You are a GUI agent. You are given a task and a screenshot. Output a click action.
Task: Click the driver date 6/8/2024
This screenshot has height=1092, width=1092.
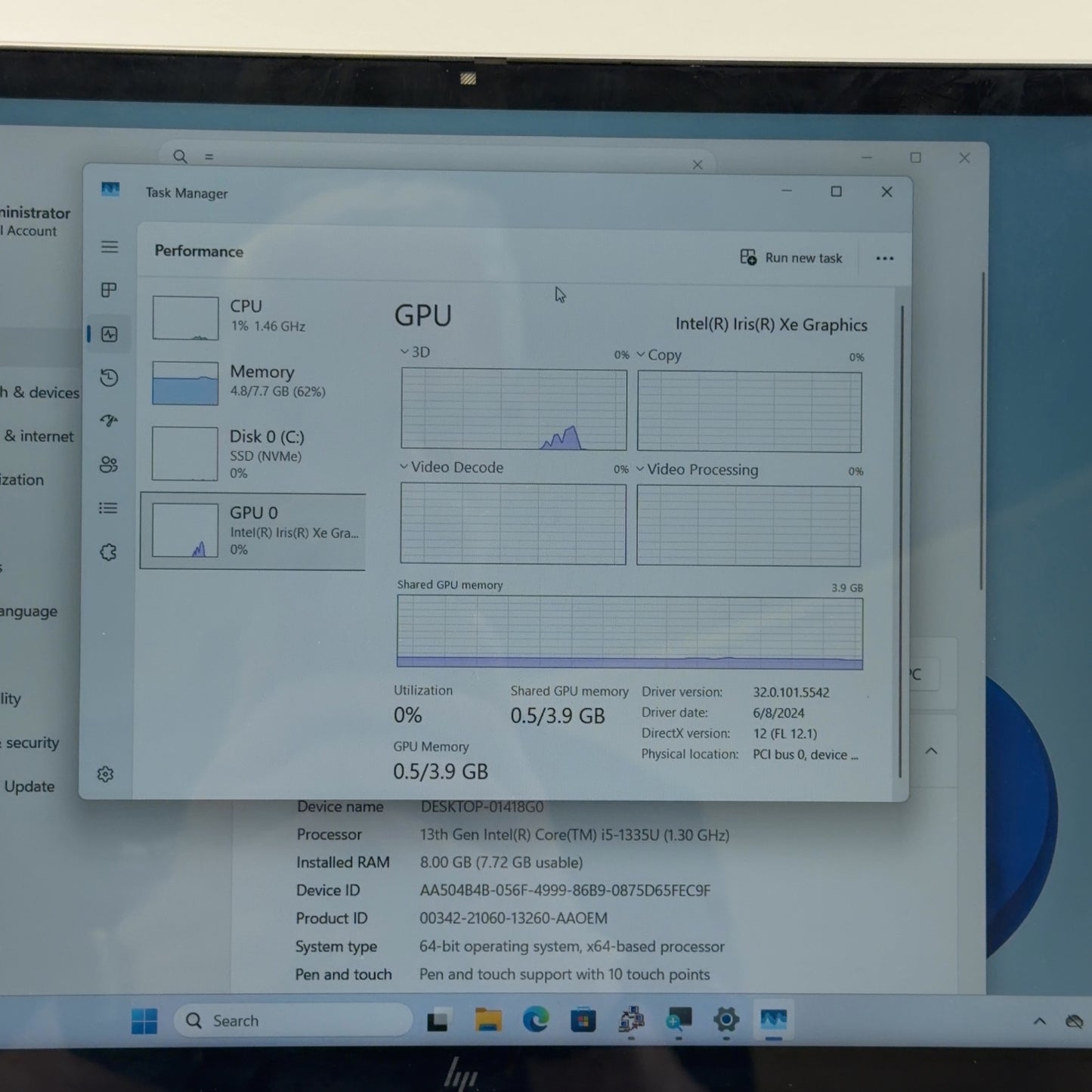[x=778, y=713]
